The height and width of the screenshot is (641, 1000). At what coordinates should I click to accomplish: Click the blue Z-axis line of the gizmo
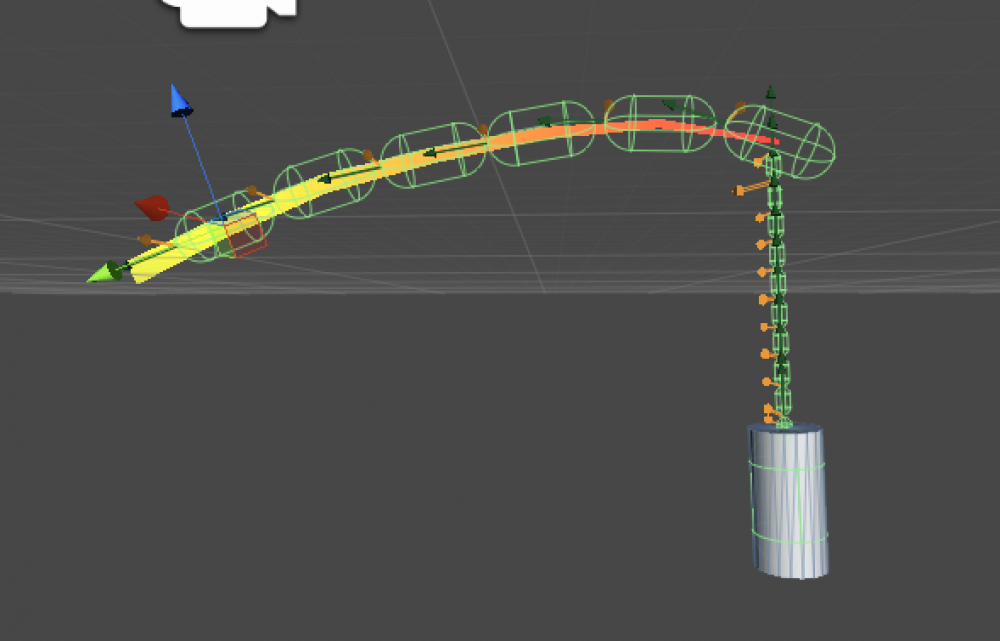(x=197, y=162)
